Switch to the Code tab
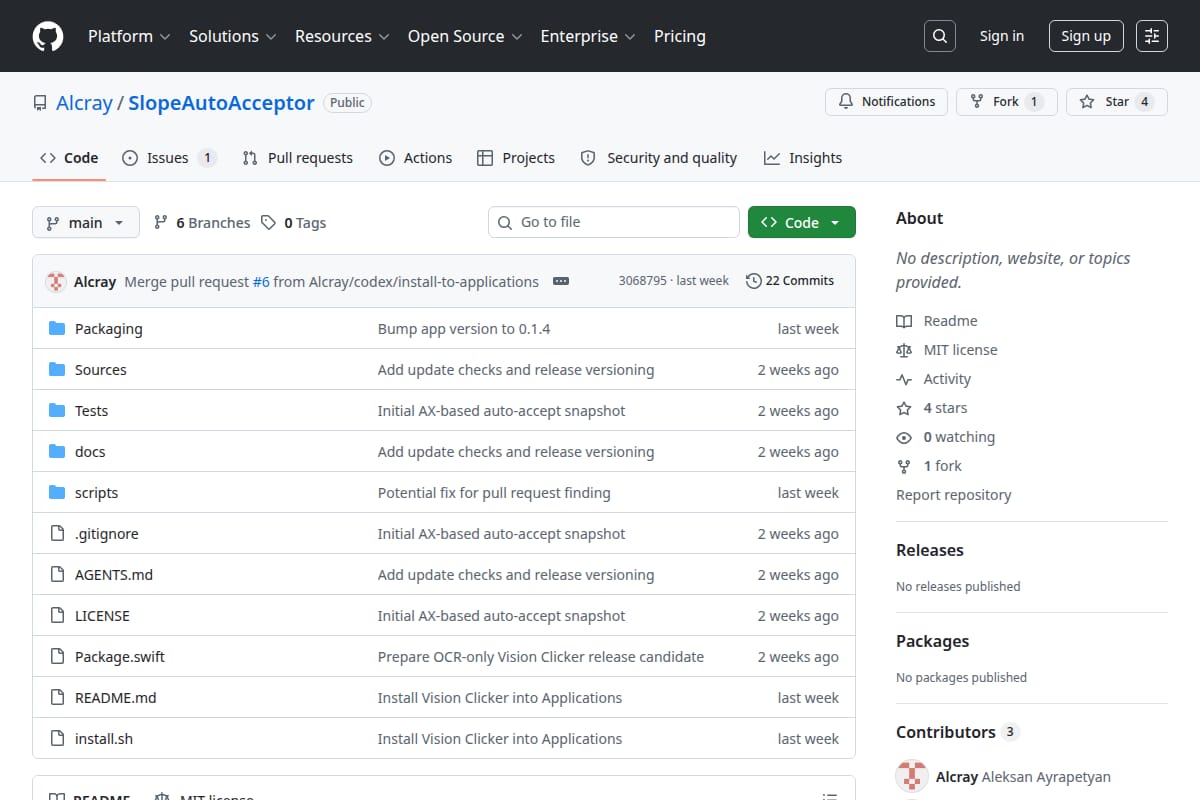 (x=69, y=158)
